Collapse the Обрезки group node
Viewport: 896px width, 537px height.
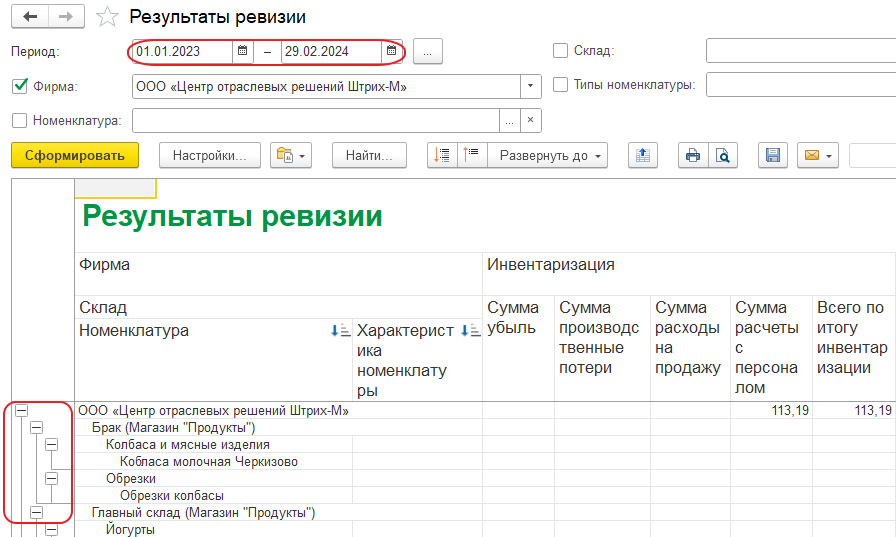click(x=51, y=478)
